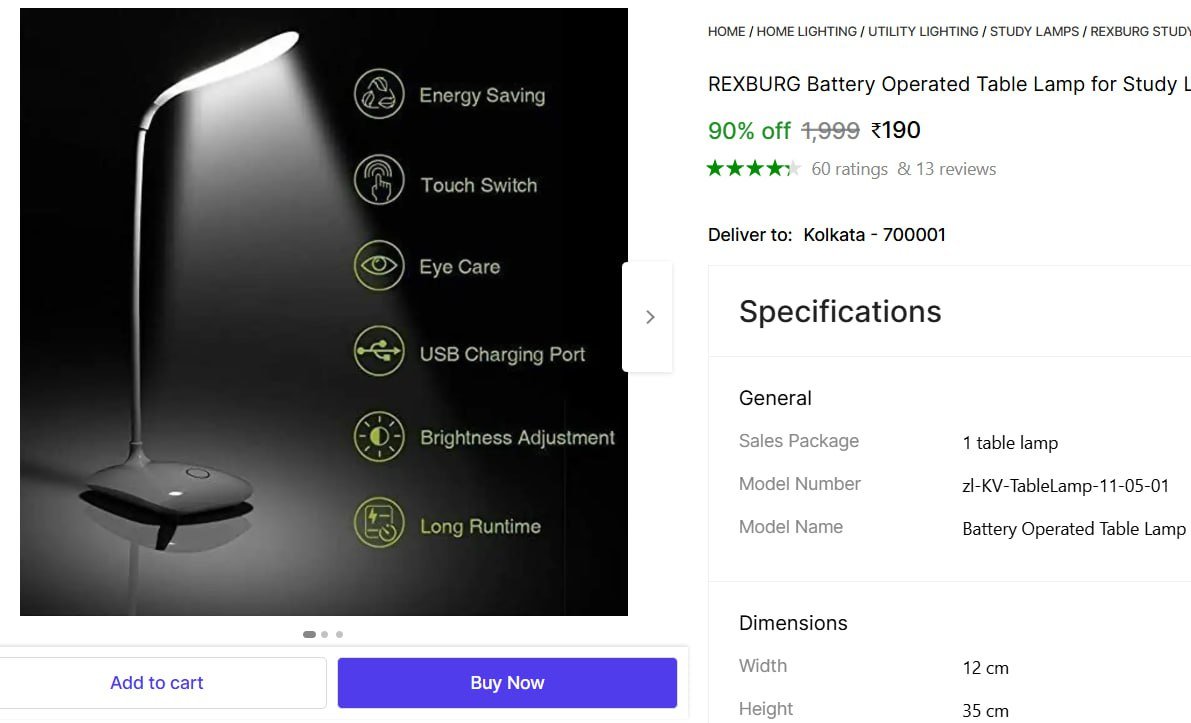
Task: Open the 13 reviews link
Action: [955, 169]
